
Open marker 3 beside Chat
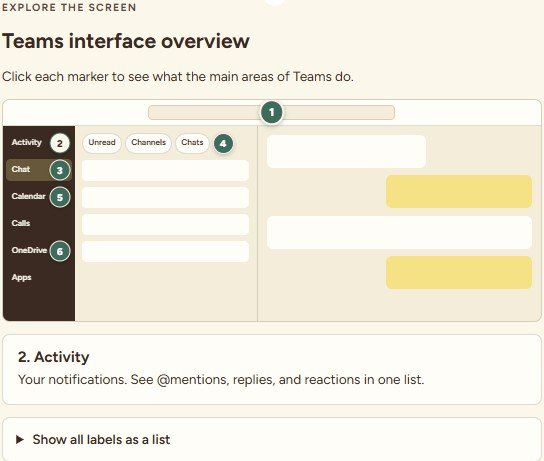[x=60, y=170]
